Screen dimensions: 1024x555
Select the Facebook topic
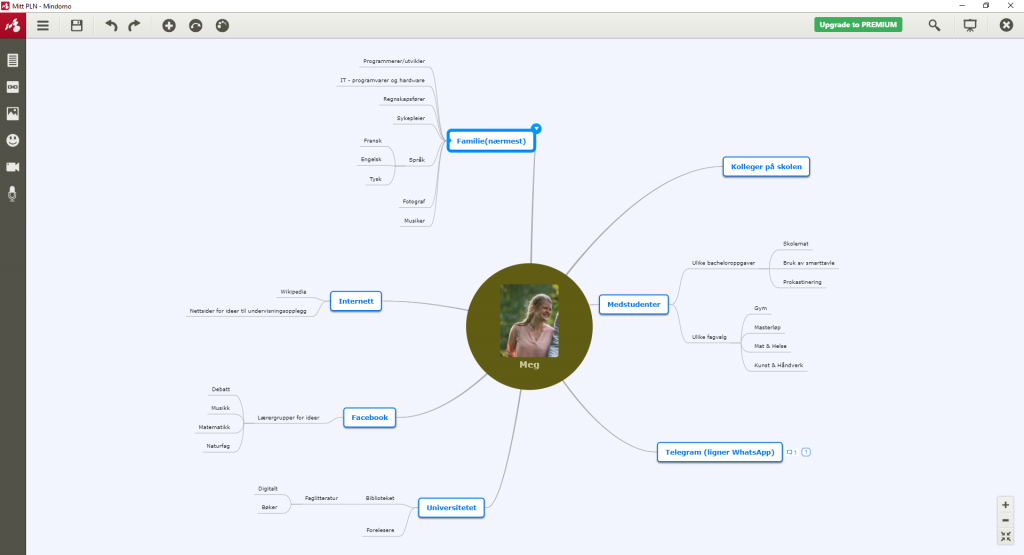370,417
